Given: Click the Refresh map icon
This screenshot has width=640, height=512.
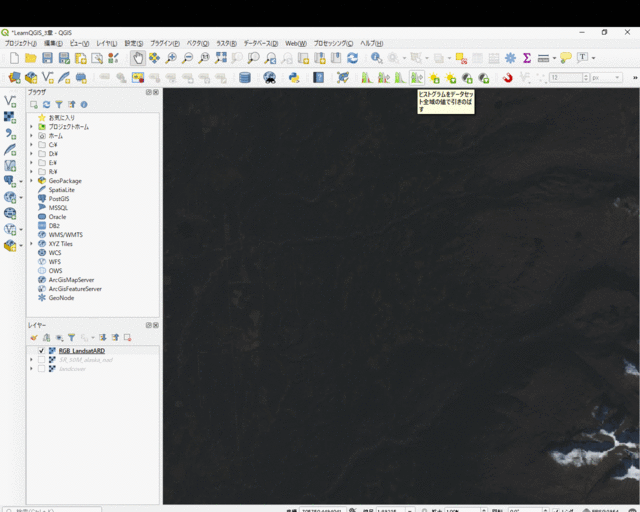Looking at the screenshot, I should coord(352,59).
